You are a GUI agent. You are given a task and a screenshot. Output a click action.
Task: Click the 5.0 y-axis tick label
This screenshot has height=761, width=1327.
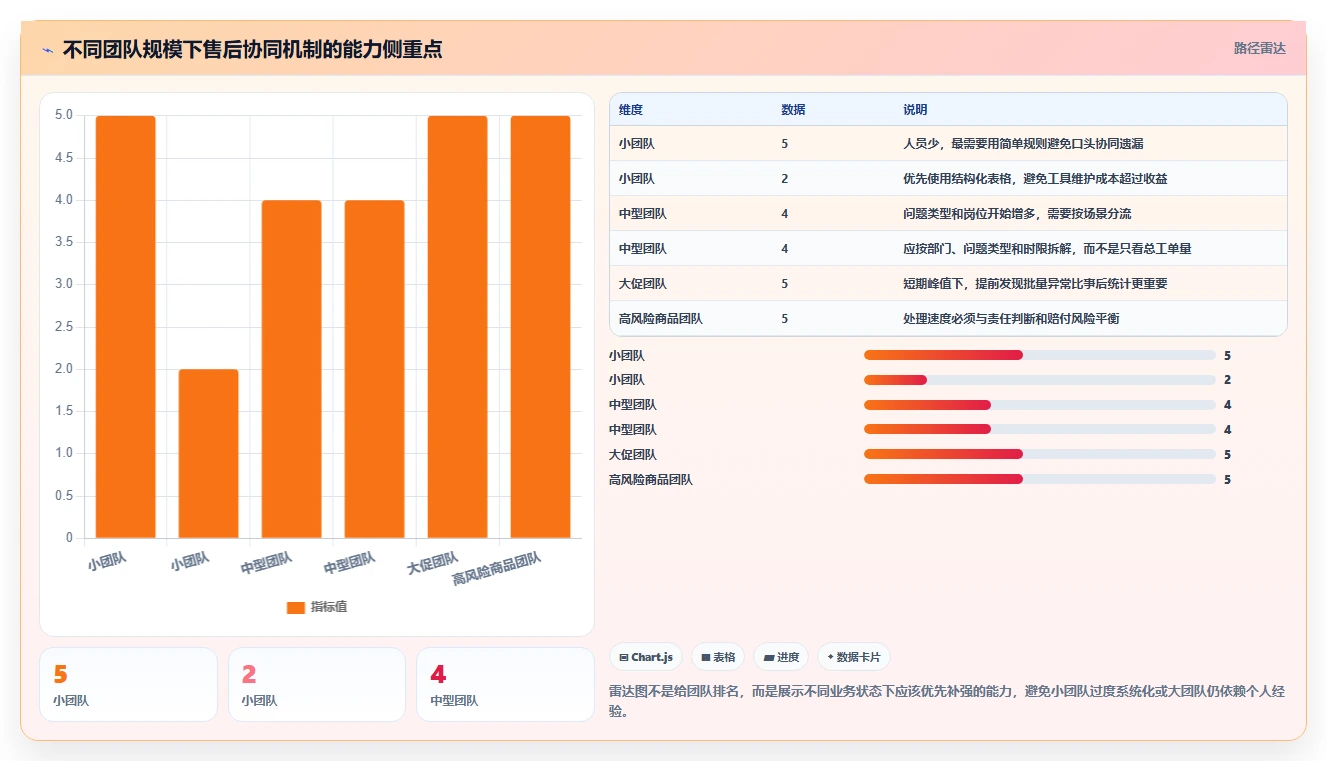tap(64, 115)
